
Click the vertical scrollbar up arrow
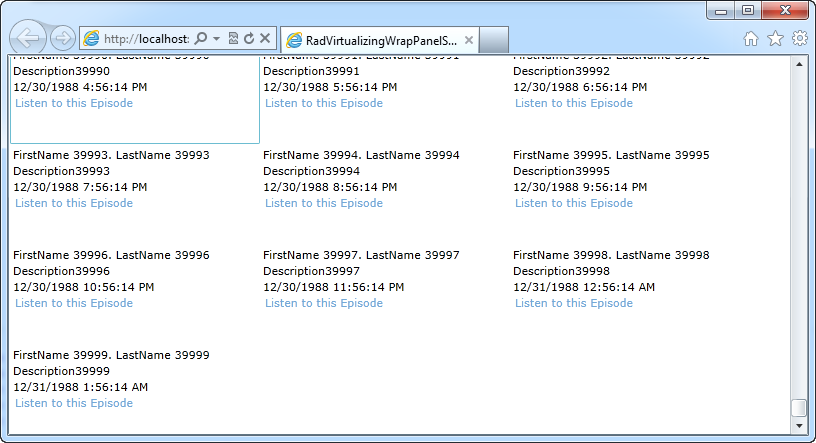(798, 65)
